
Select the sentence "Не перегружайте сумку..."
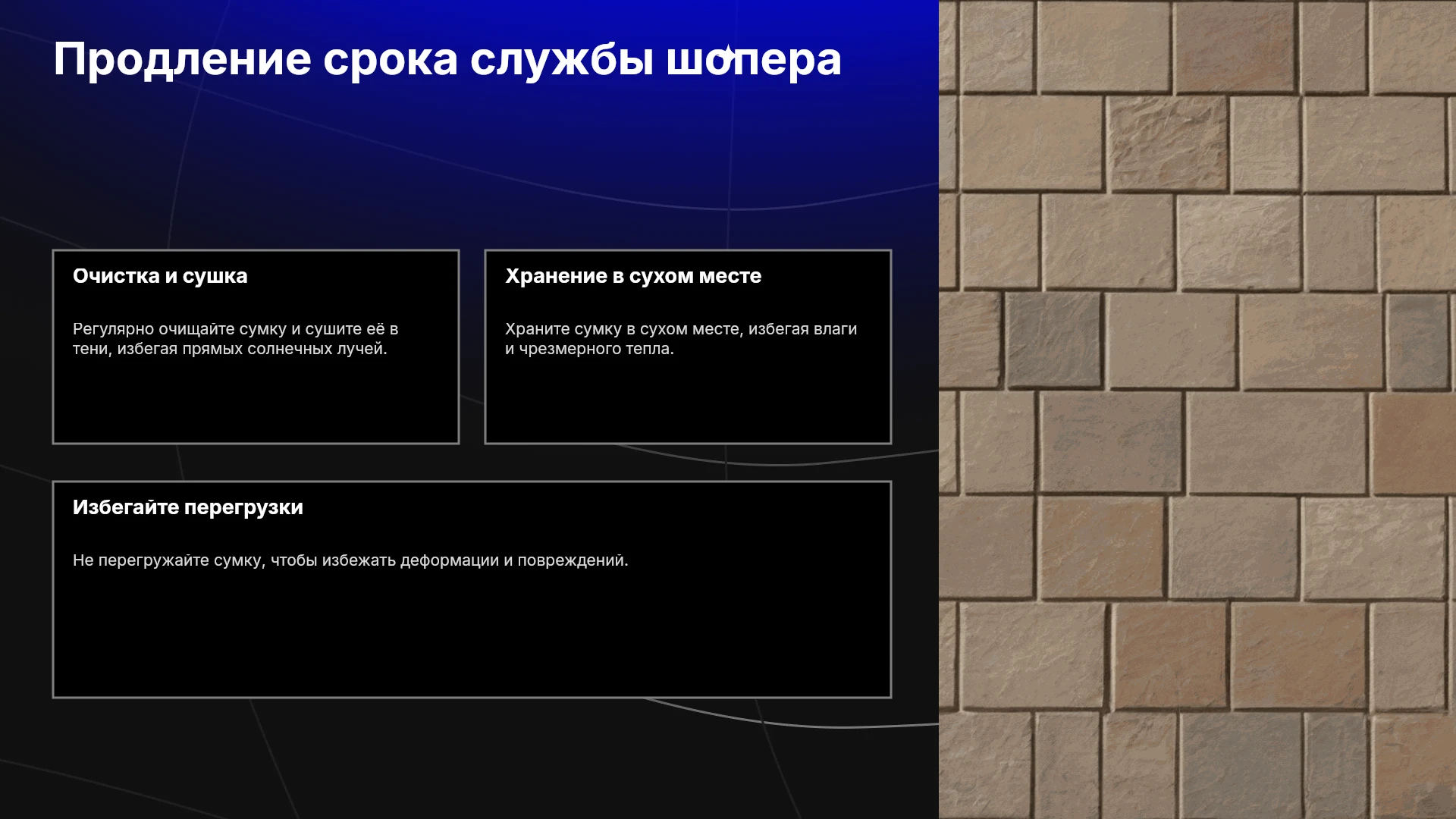(x=350, y=560)
